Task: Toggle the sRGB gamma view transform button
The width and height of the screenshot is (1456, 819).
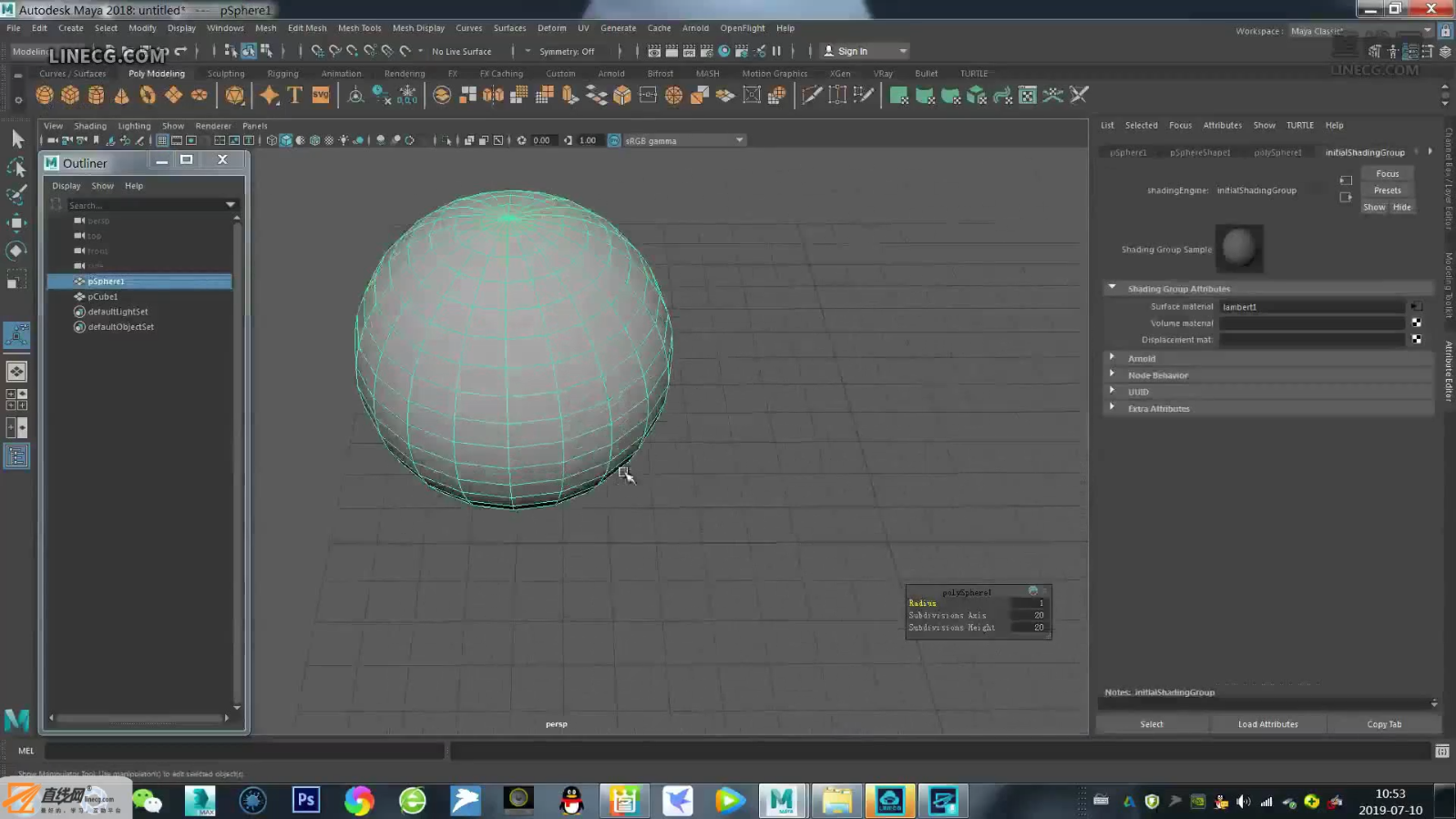Action: [x=614, y=140]
